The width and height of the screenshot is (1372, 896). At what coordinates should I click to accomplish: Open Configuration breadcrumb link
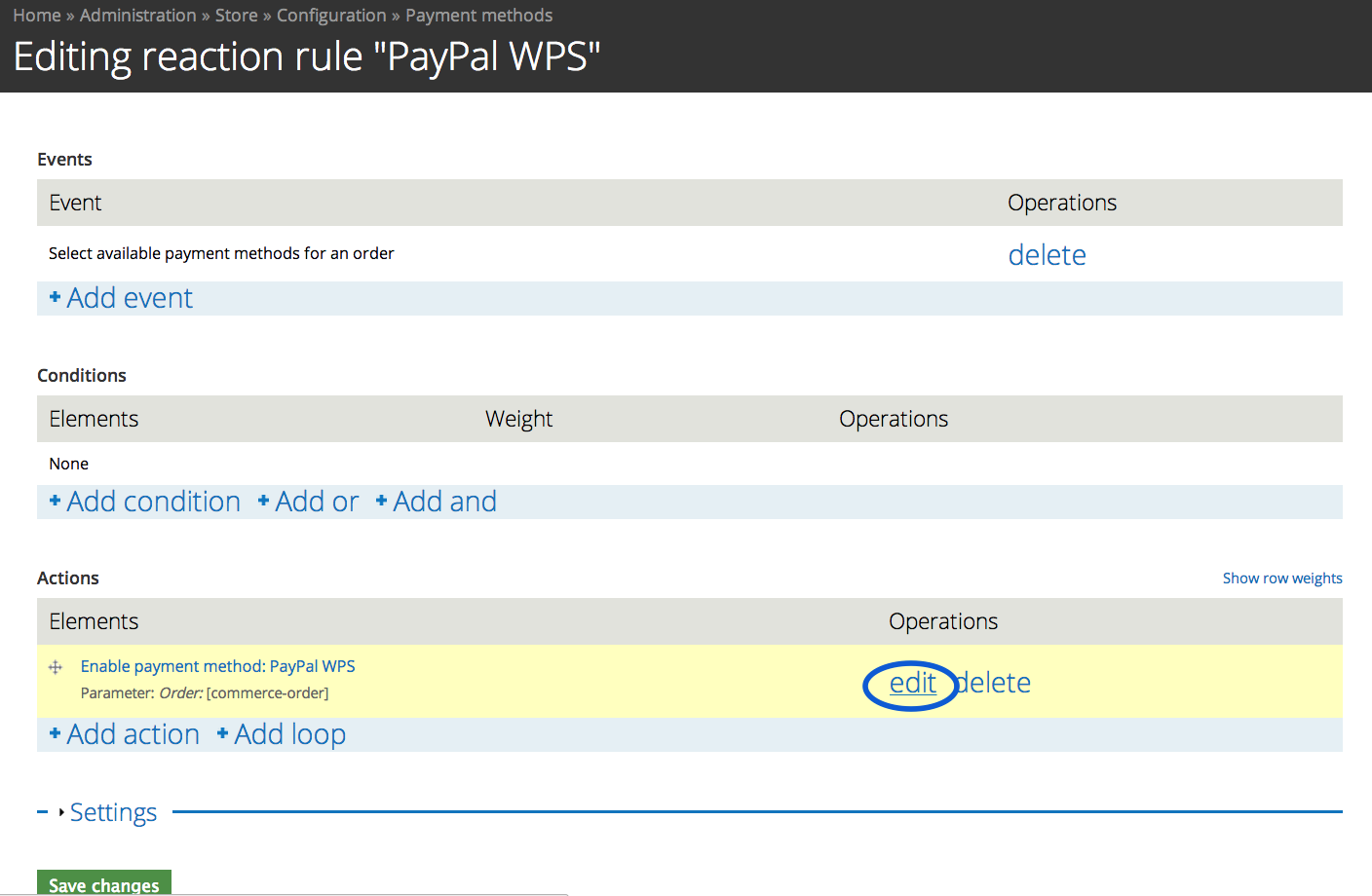click(x=331, y=16)
